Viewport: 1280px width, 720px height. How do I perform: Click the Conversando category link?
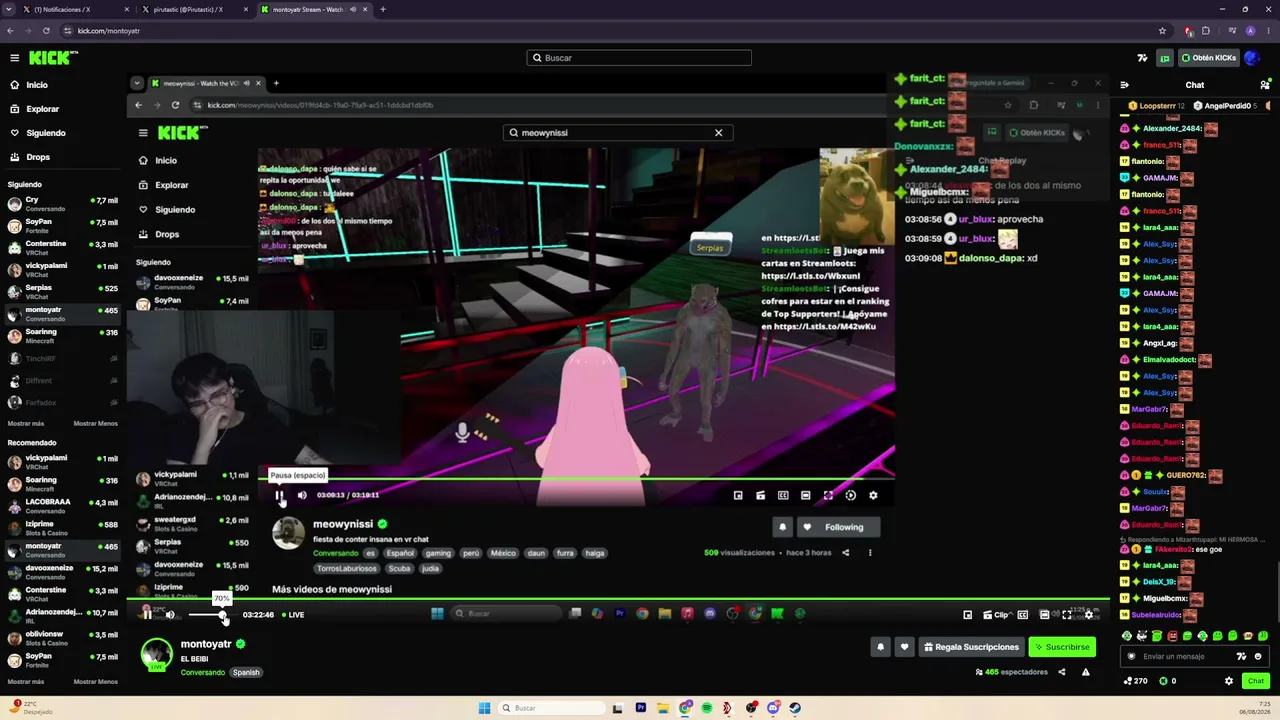point(203,672)
